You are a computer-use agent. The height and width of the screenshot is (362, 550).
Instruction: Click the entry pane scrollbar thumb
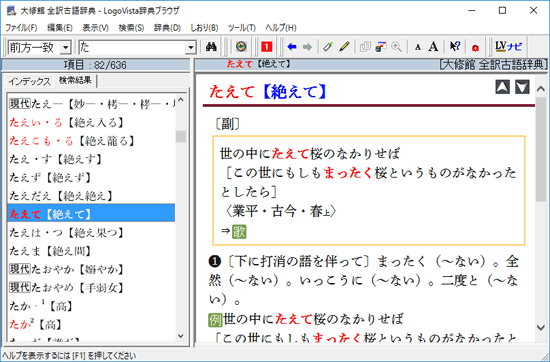[x=541, y=149]
